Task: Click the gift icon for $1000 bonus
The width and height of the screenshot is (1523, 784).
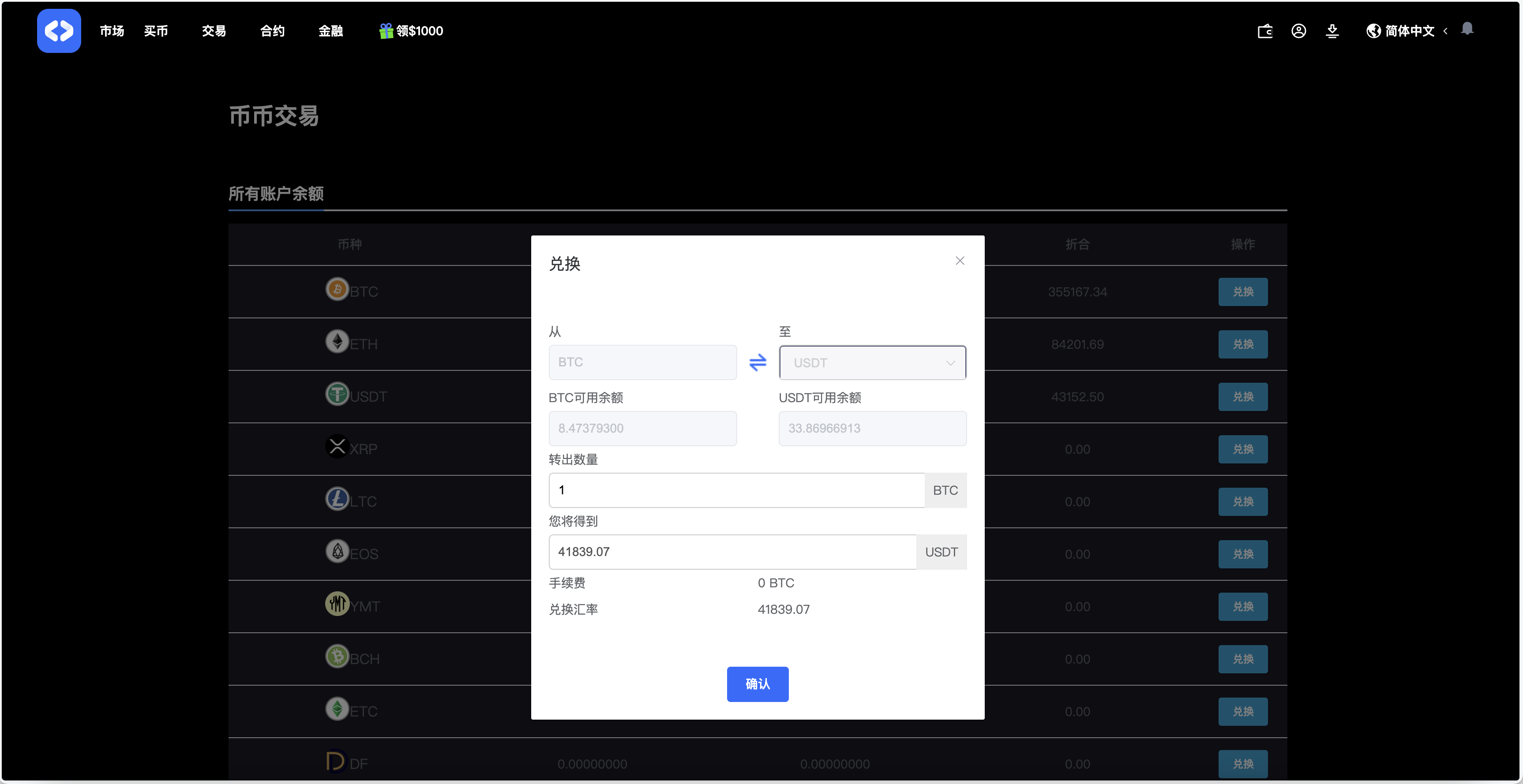Action: 386,30
